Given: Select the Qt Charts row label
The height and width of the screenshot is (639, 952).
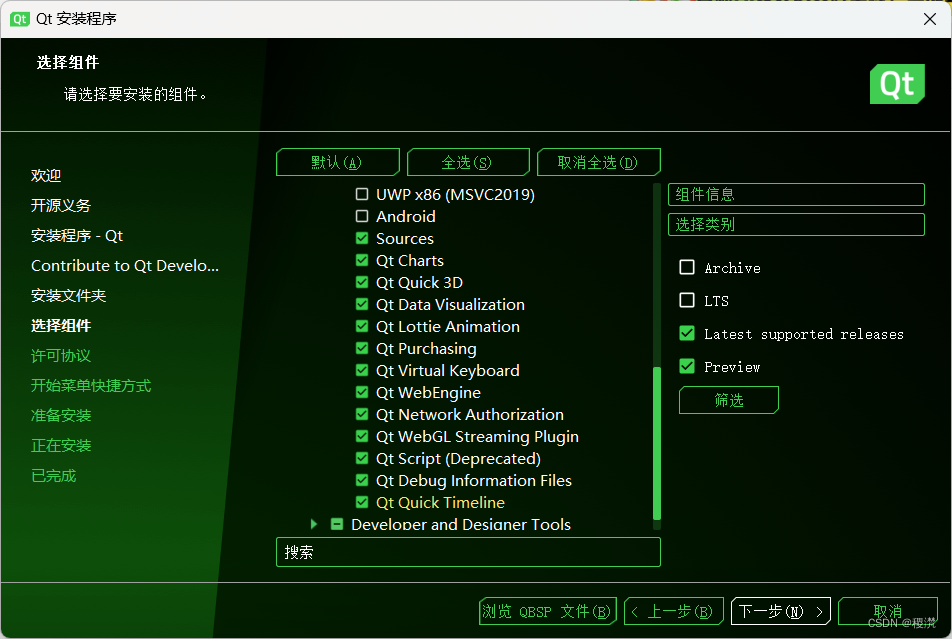Looking at the screenshot, I should coord(410,260).
